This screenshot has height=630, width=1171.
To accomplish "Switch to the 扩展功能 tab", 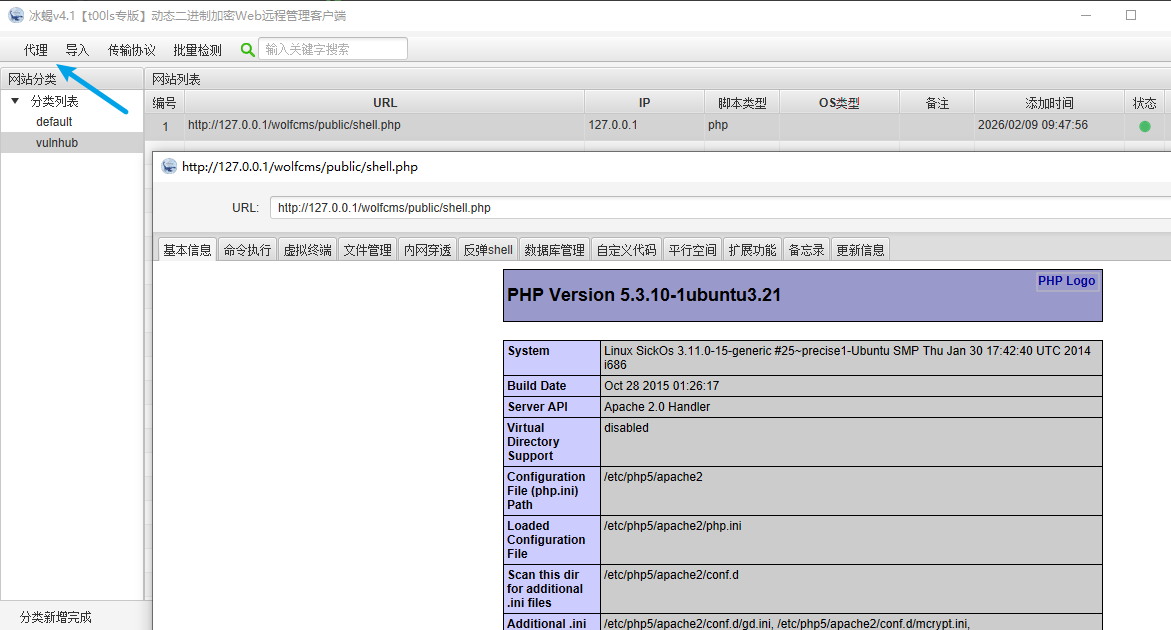I will pos(752,250).
